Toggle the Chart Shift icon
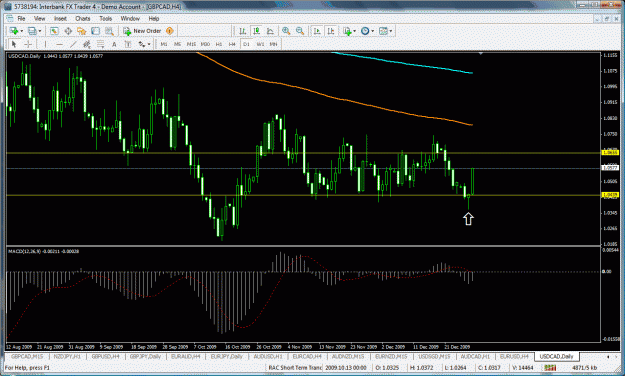625x376 pixels. click(331, 31)
